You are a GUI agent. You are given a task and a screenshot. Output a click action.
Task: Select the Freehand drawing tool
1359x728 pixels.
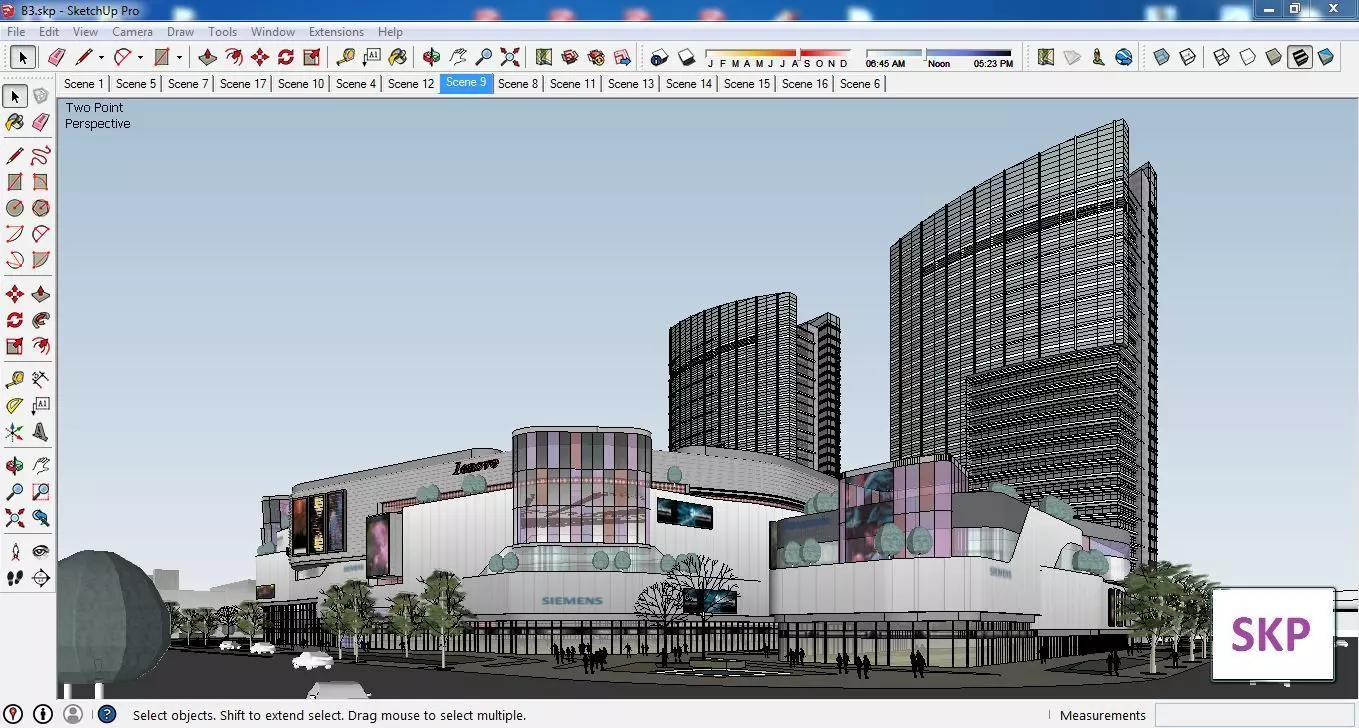click(40, 155)
